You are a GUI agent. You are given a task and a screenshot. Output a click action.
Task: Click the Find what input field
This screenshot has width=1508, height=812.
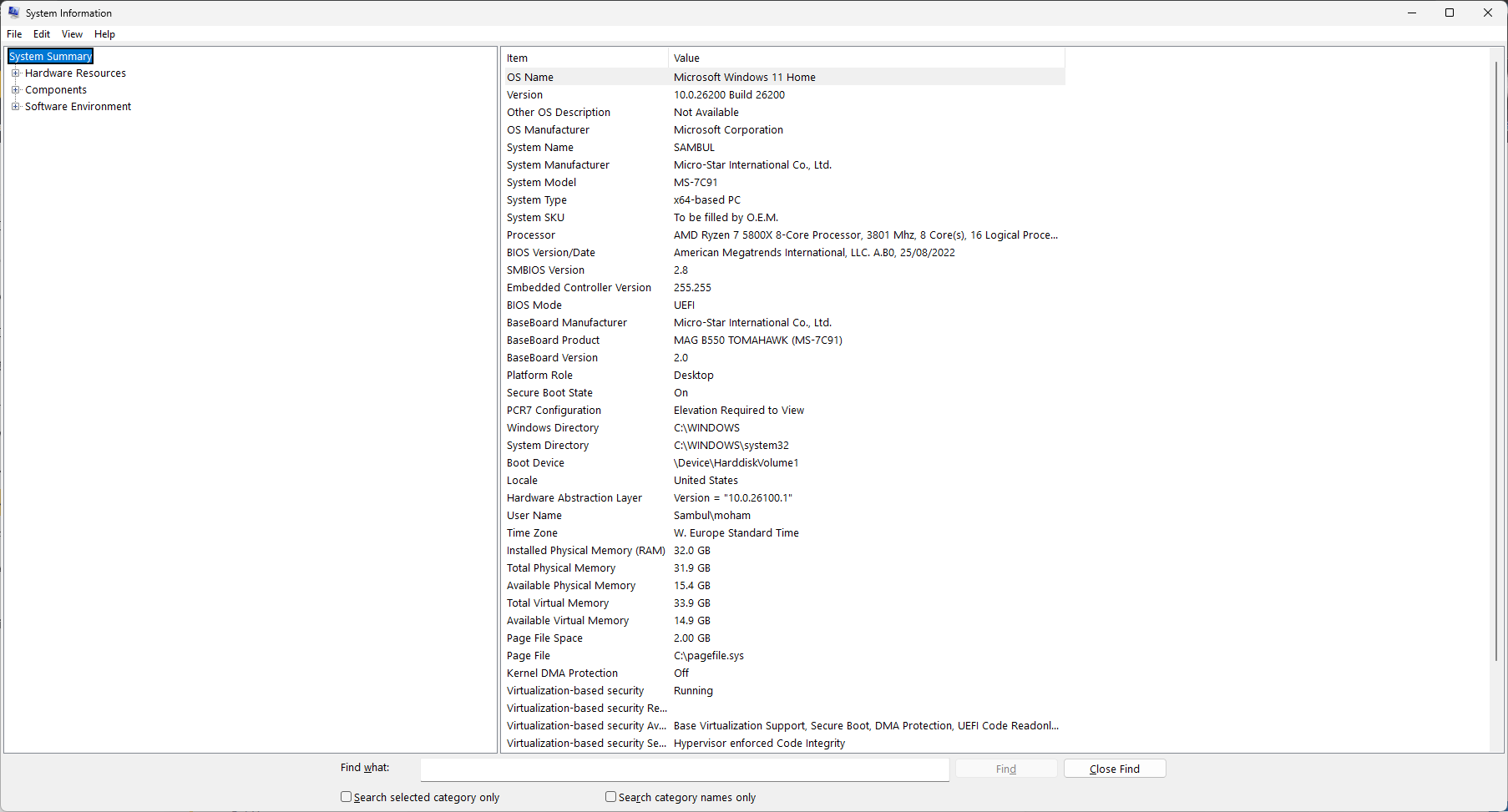685,769
